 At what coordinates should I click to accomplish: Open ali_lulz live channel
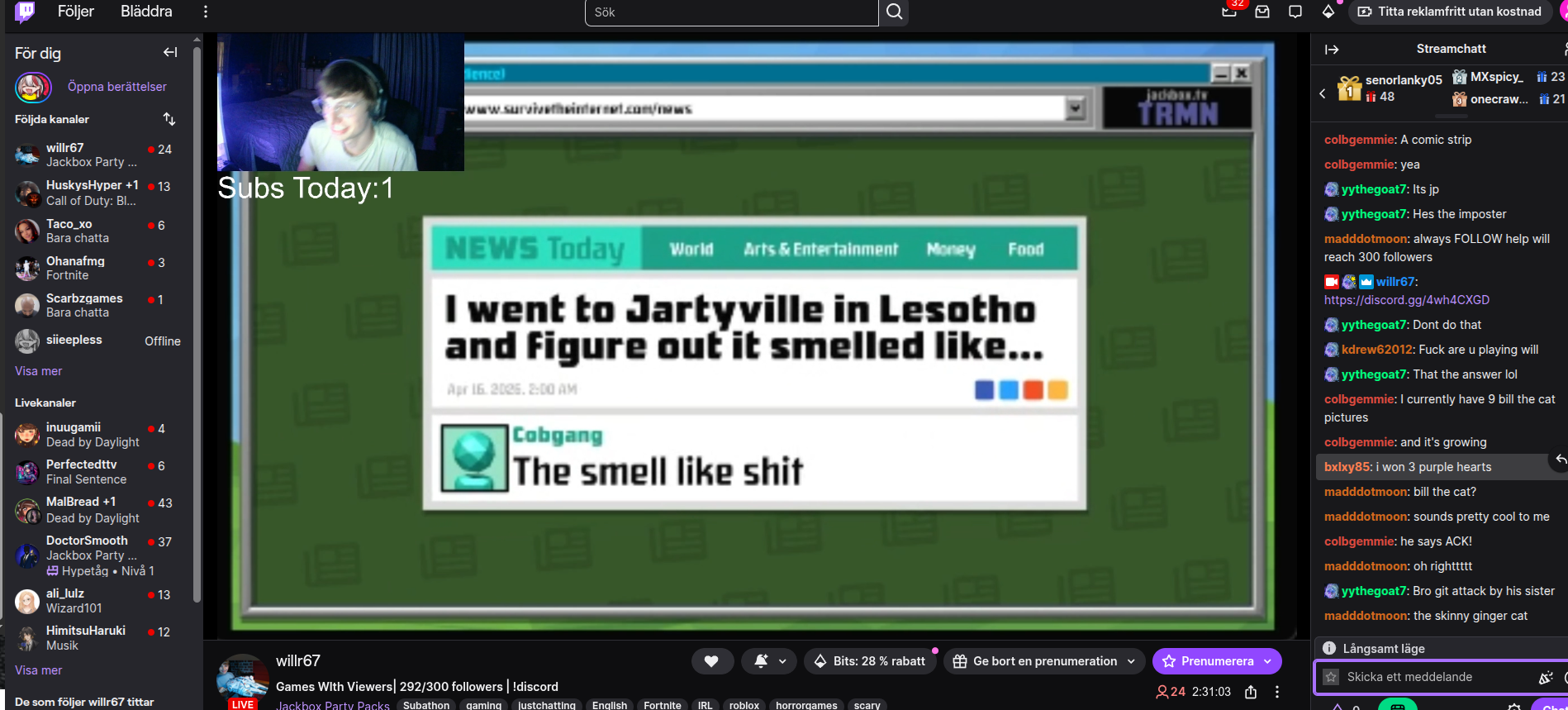click(97, 601)
